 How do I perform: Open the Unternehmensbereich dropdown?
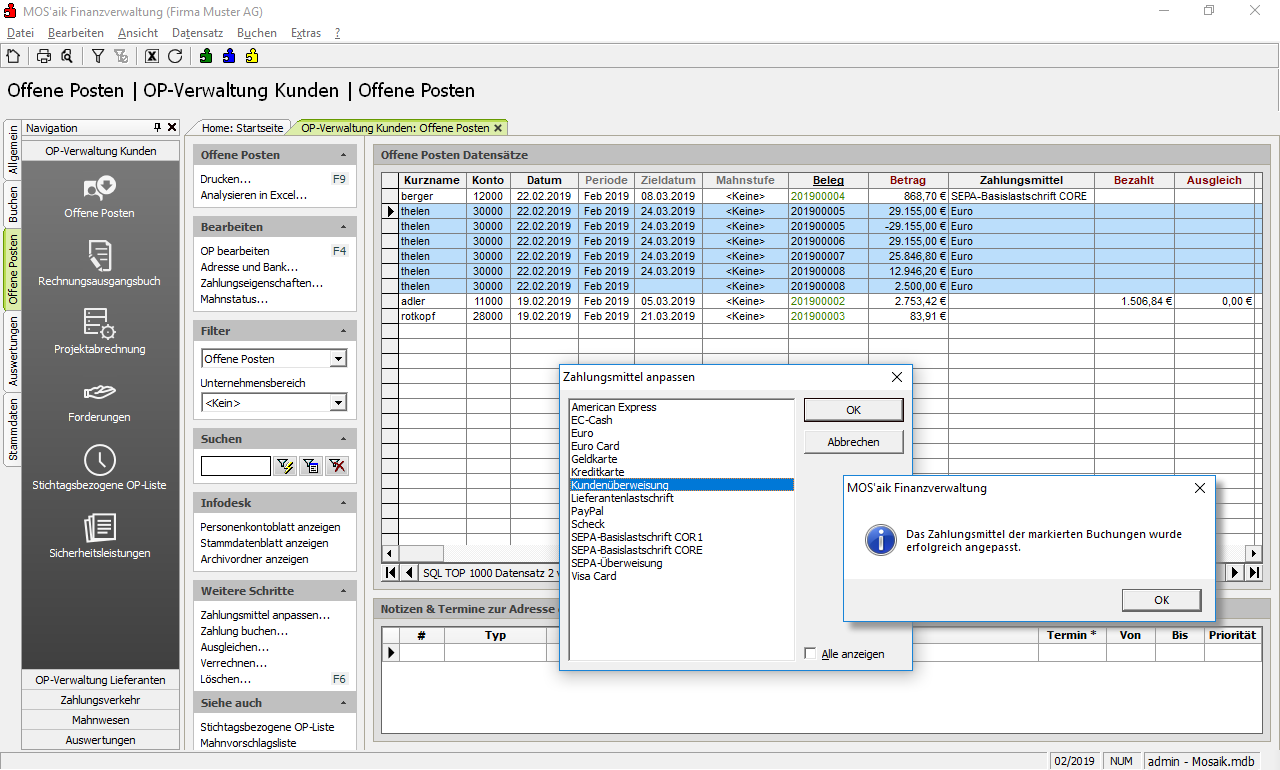pos(339,403)
